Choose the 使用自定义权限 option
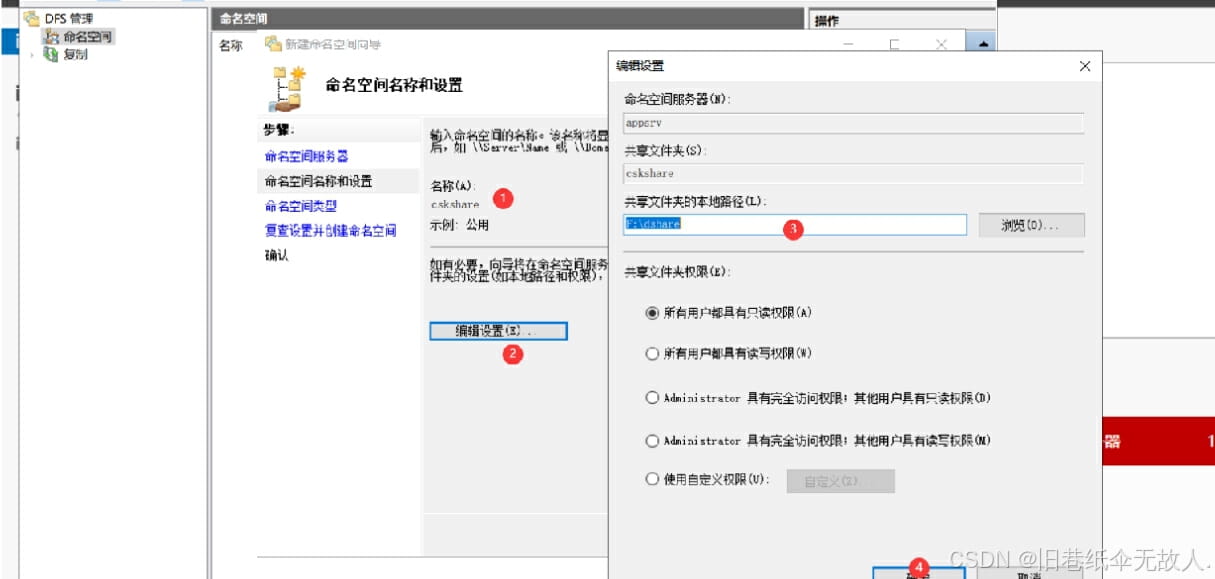Viewport: 1215px width, 579px height. click(x=653, y=480)
